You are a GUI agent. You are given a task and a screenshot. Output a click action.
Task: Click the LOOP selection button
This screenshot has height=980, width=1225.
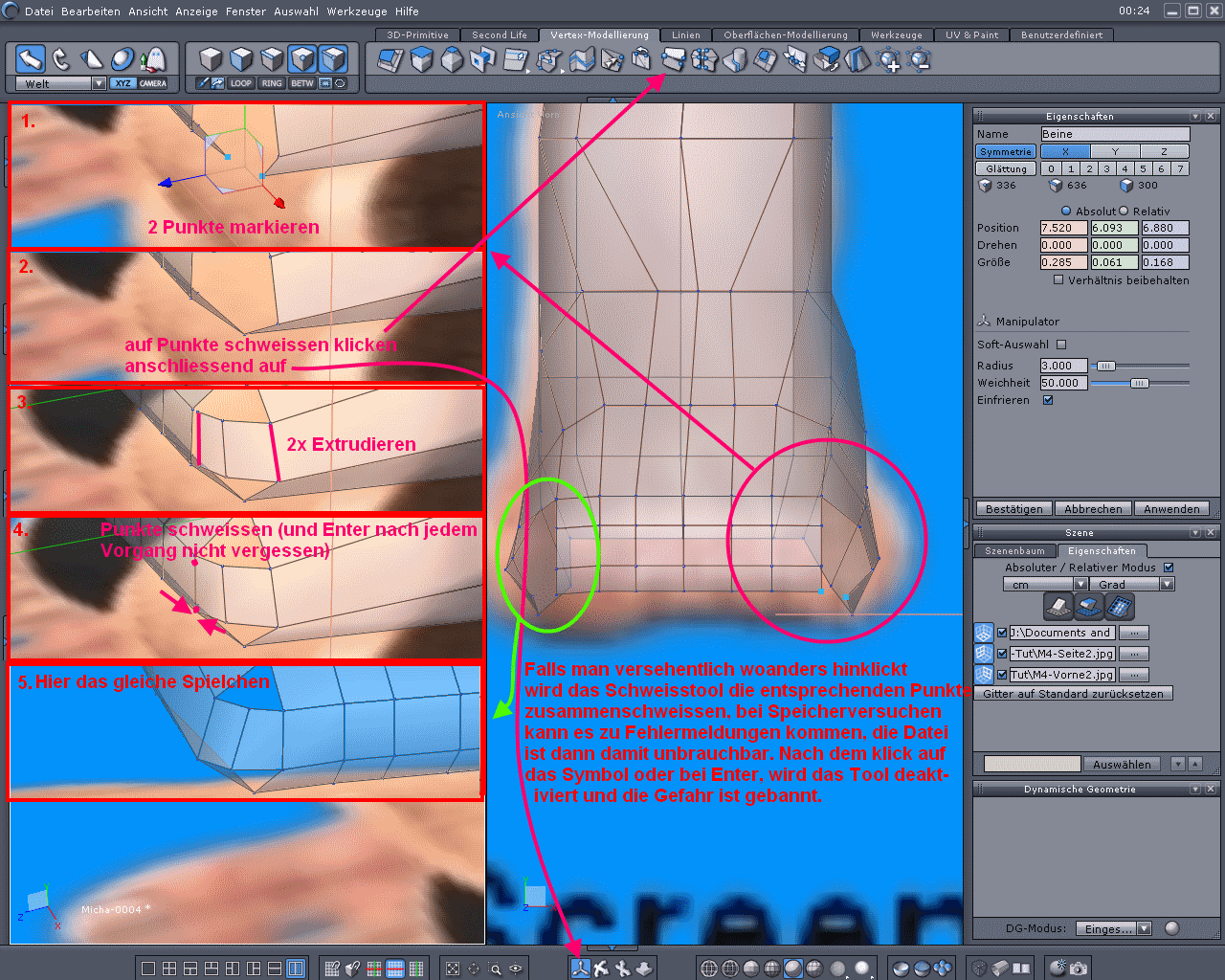[x=241, y=83]
